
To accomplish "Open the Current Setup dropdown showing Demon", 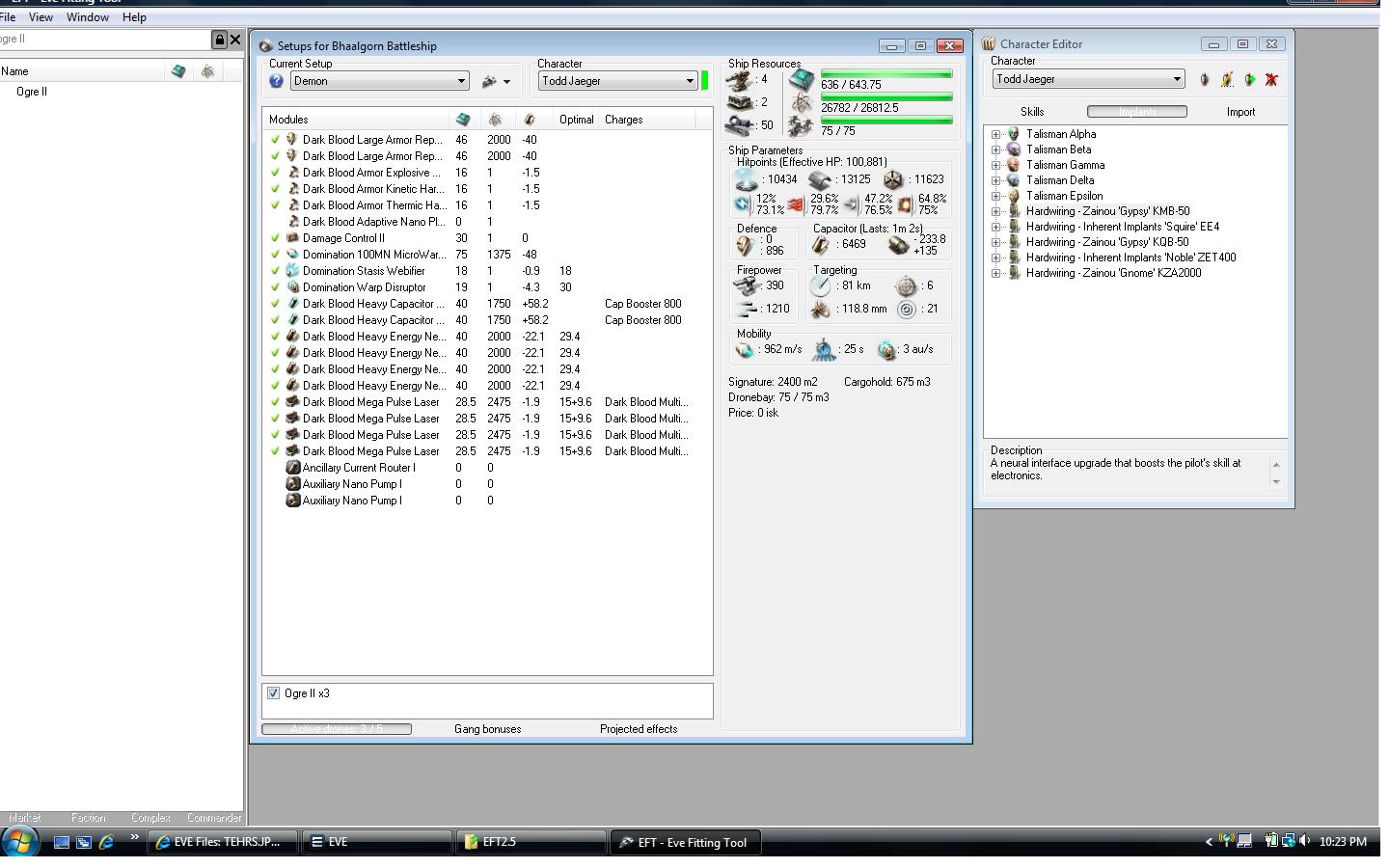I will tap(380, 81).
